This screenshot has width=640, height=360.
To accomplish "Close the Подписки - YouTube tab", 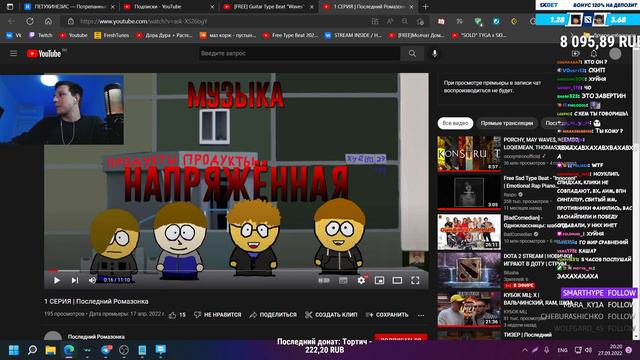I will pos(212,7).
